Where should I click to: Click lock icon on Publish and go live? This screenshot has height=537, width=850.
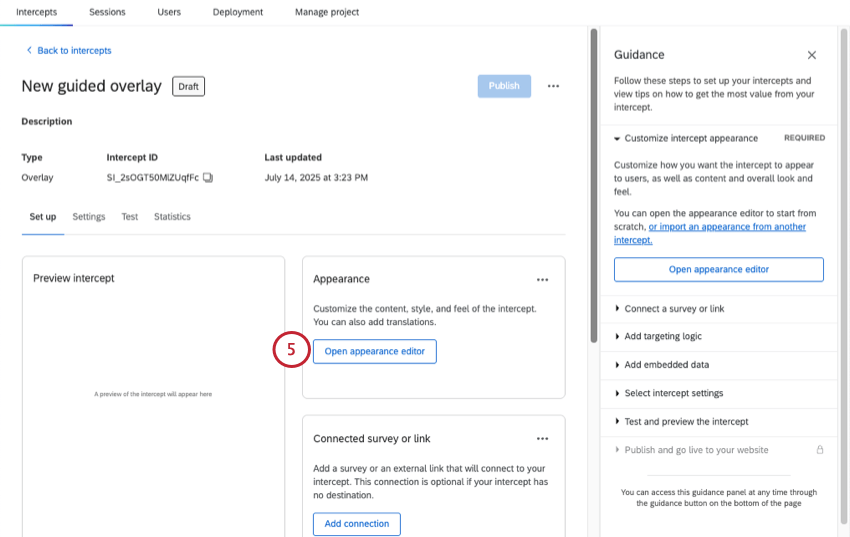point(820,450)
